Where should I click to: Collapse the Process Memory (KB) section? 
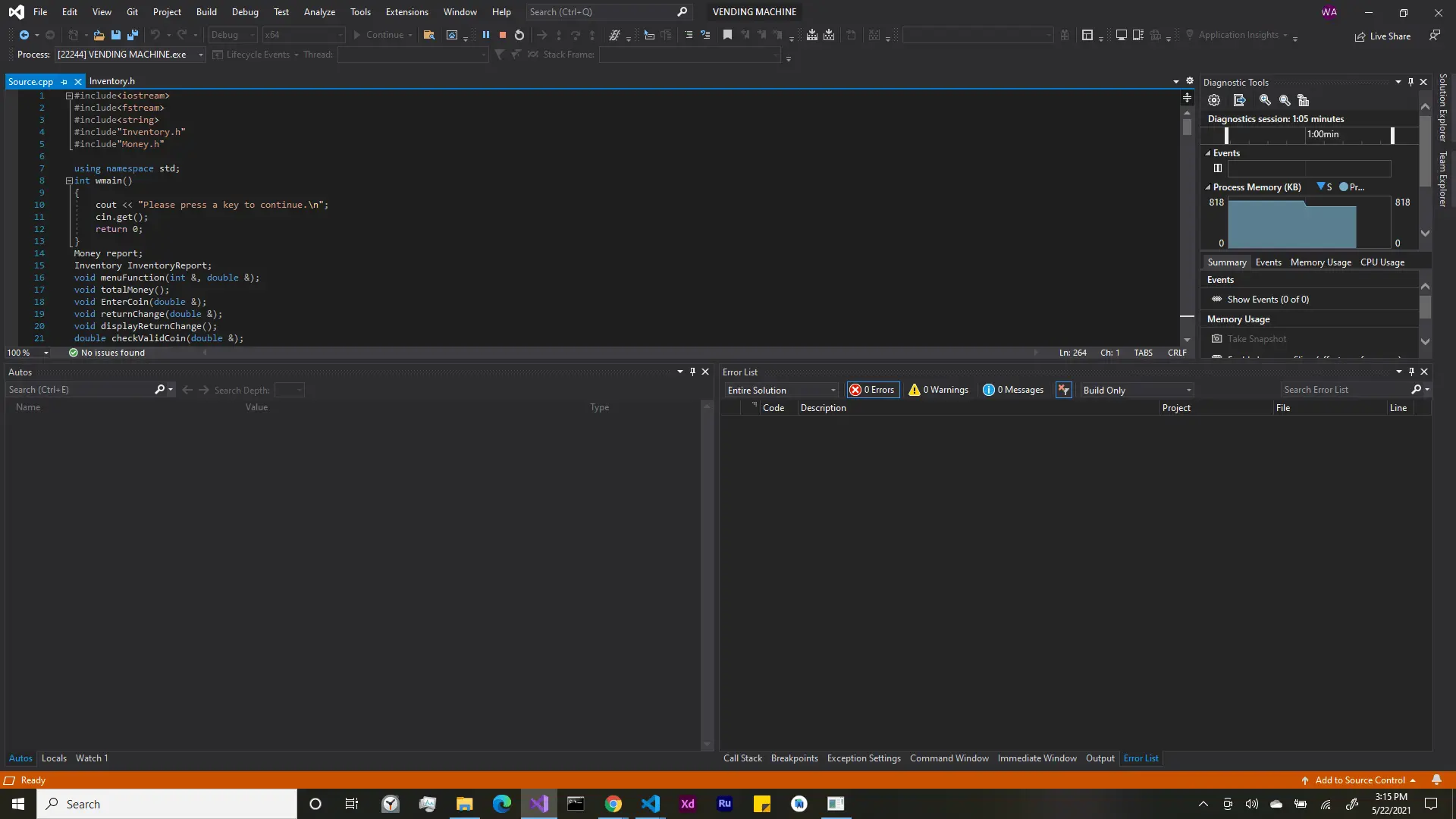1208,187
